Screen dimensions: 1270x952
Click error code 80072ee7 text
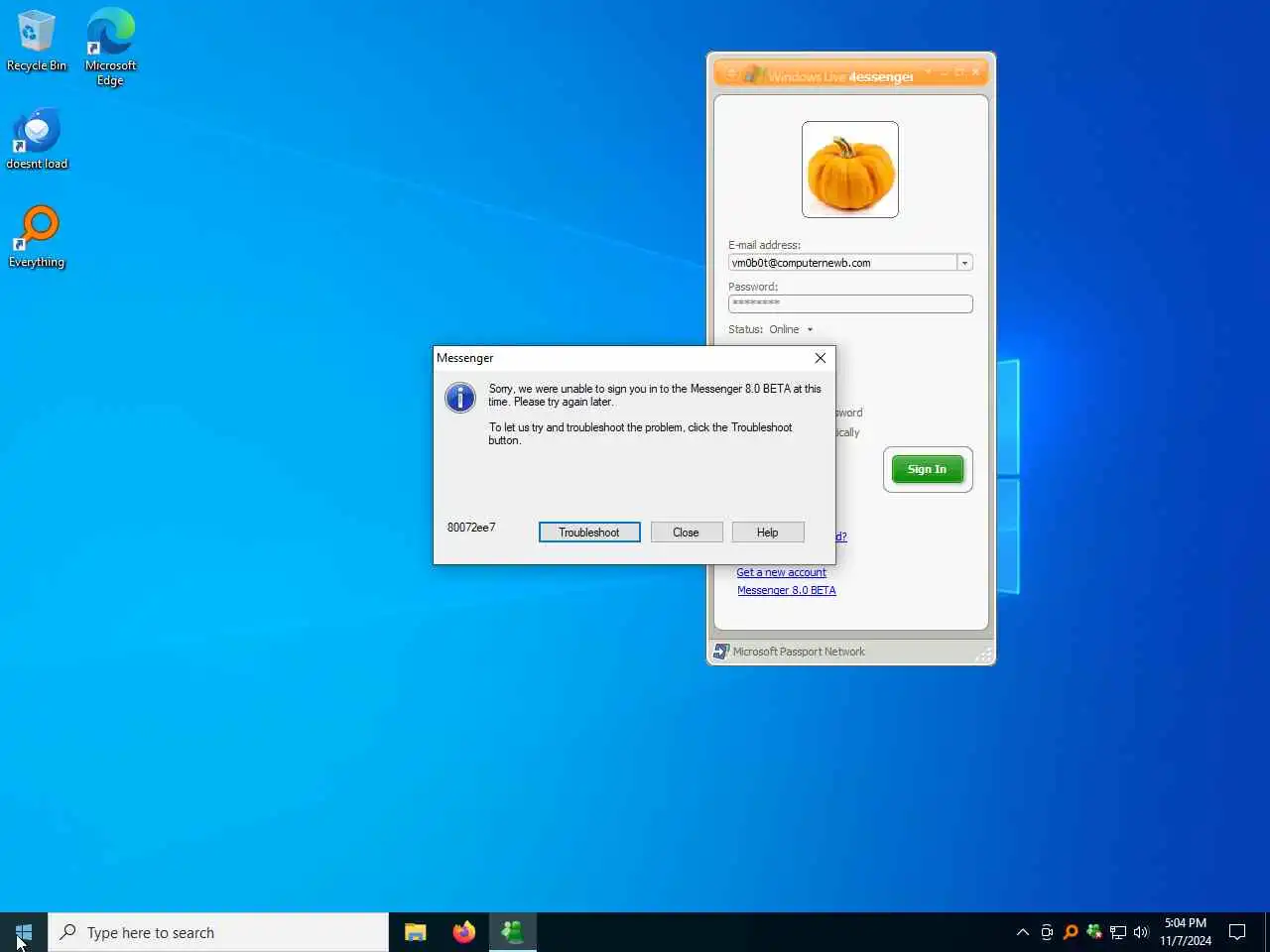(471, 528)
